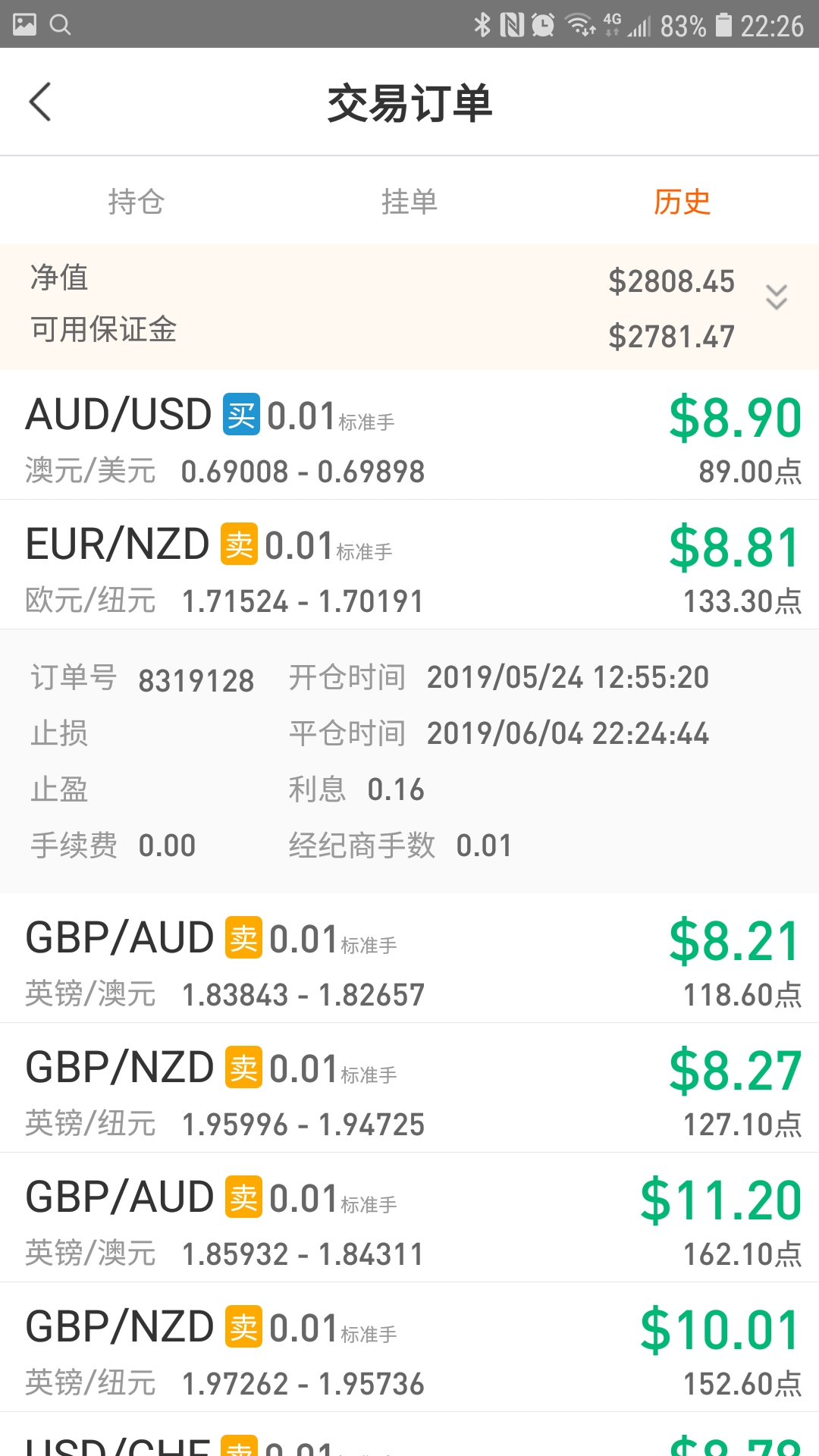Click the picture icon in status bar
Viewport: 819px width, 1456px height.
(x=24, y=25)
